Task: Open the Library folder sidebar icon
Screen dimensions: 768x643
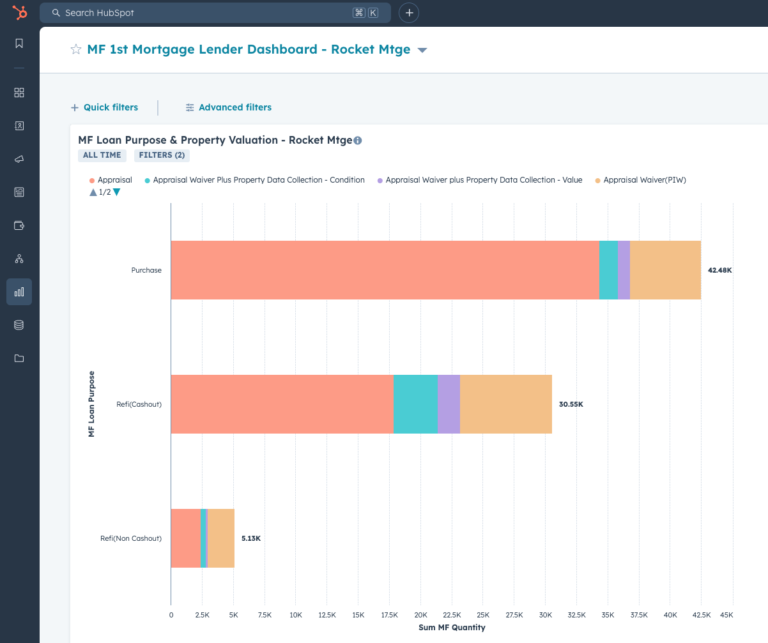Action: (19, 358)
